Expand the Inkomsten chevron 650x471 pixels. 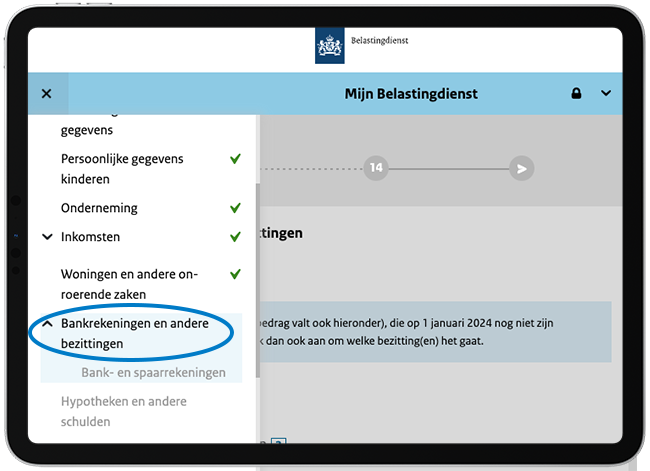click(x=47, y=237)
